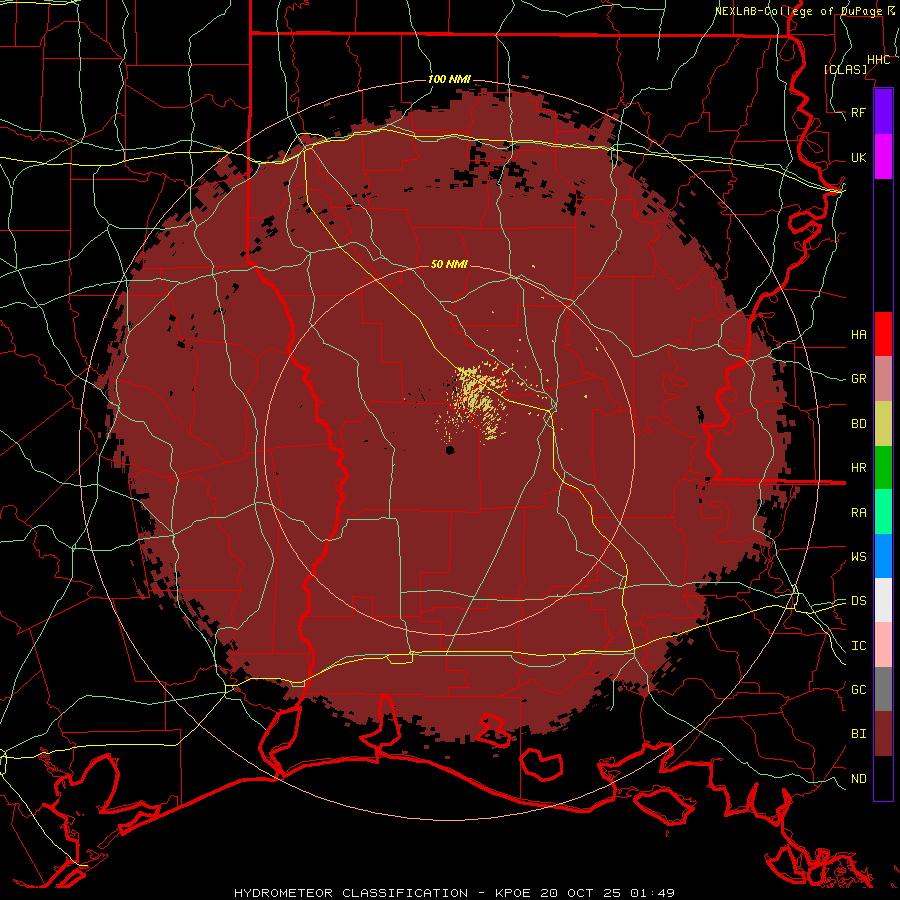Click the 01:49 timestamp
Image resolution: width=900 pixels, height=900 pixels.
(x=651, y=893)
